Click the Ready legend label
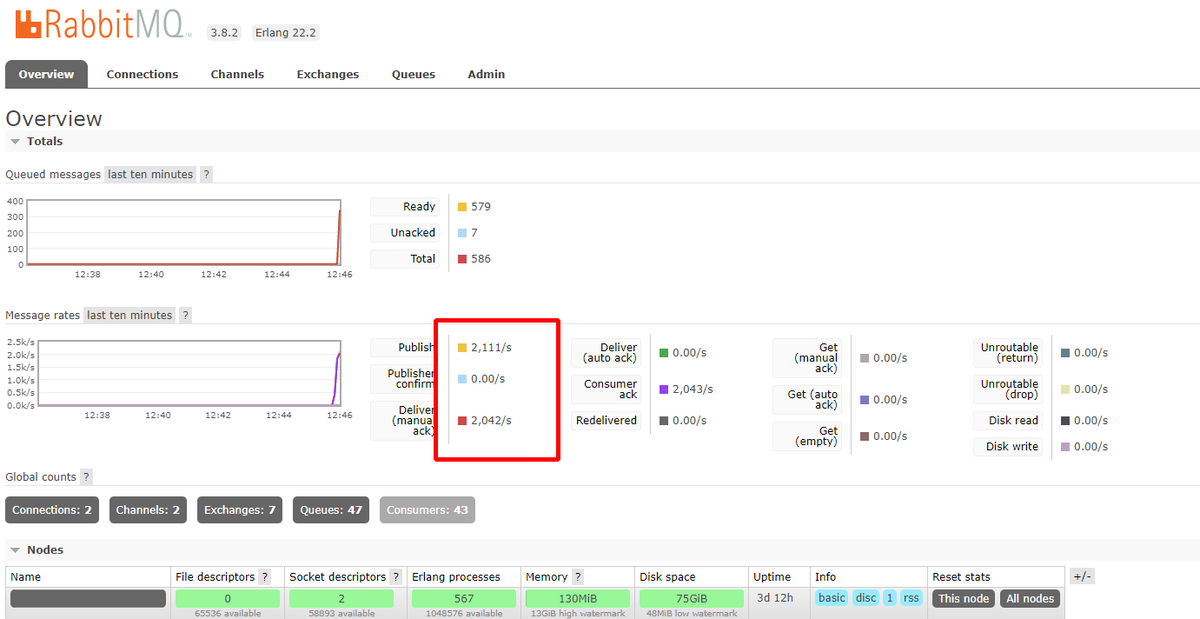 point(405,207)
